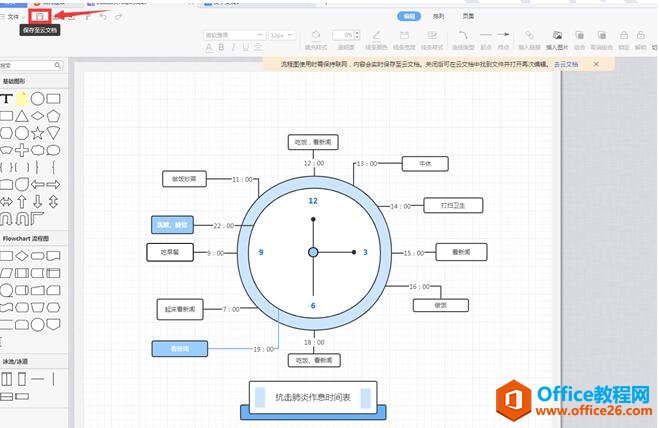This screenshot has width=659, height=428.
Task: Toggle underline formatting
Action: (x=245, y=48)
